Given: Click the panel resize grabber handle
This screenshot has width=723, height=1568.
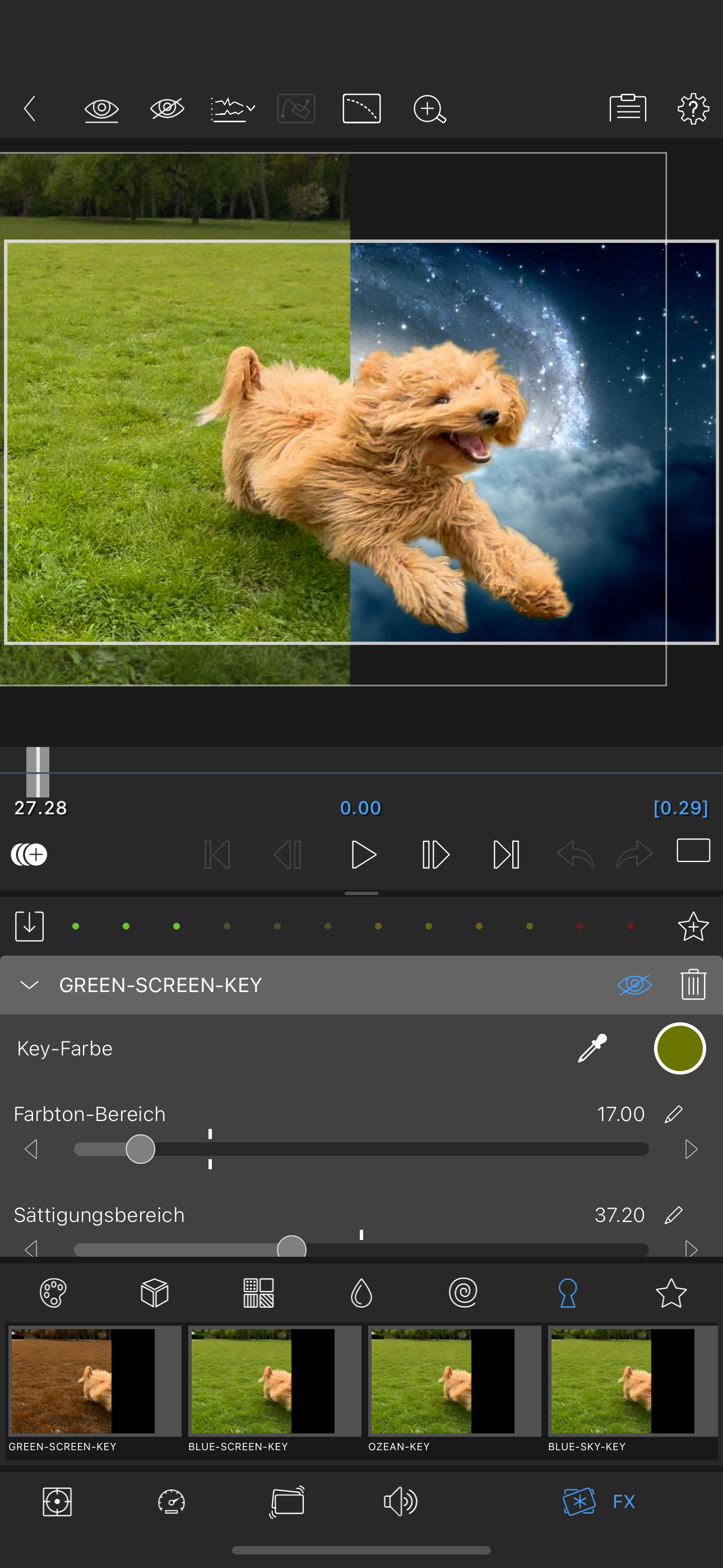Looking at the screenshot, I should 361,893.
